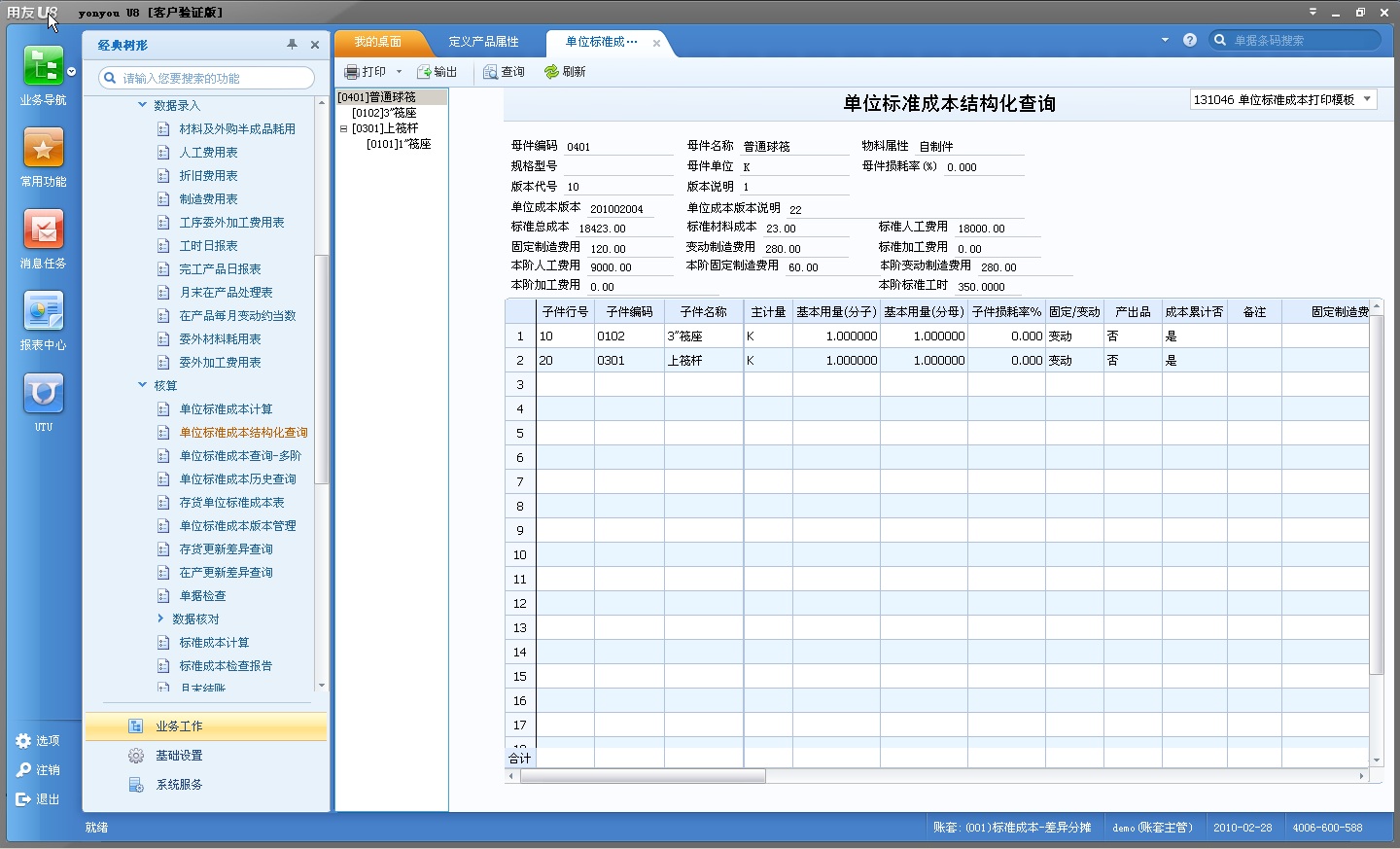1400x849 pixels.
Task: Open 在产品每月变动约当数 item
Action: click(x=237, y=315)
